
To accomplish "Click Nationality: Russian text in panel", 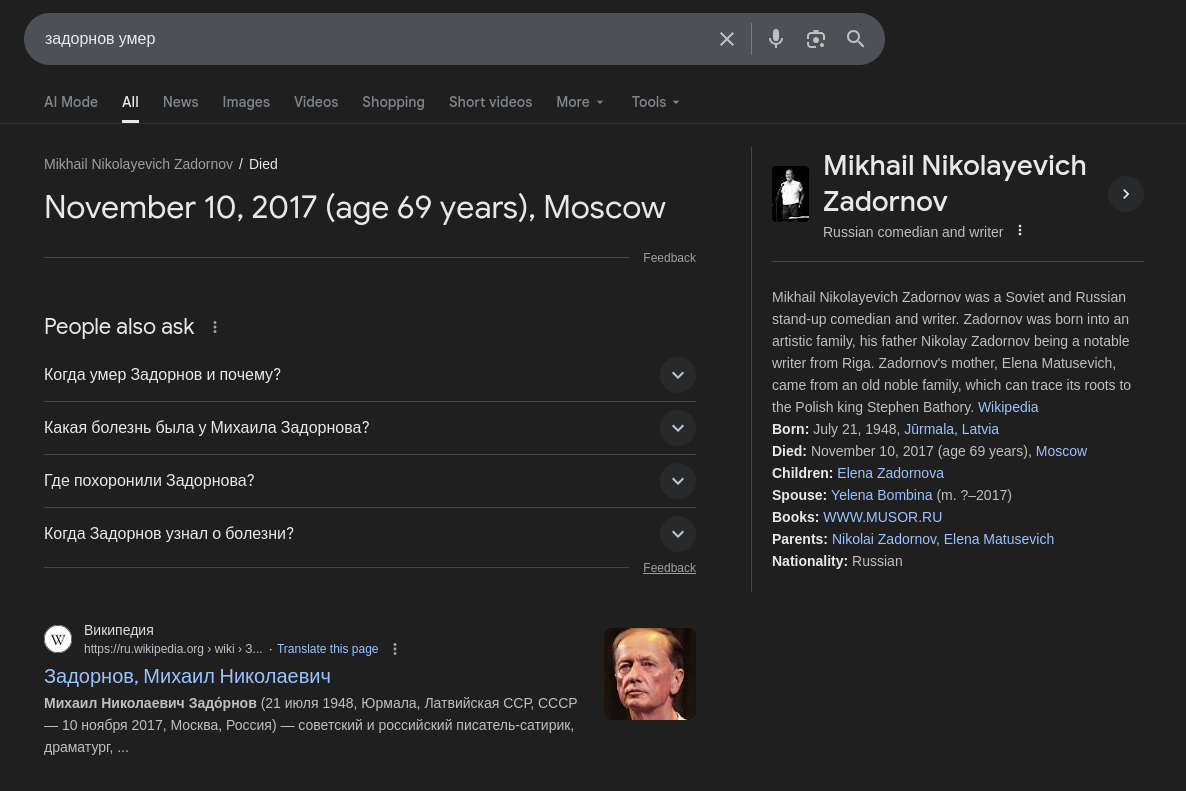I will tap(837, 560).
